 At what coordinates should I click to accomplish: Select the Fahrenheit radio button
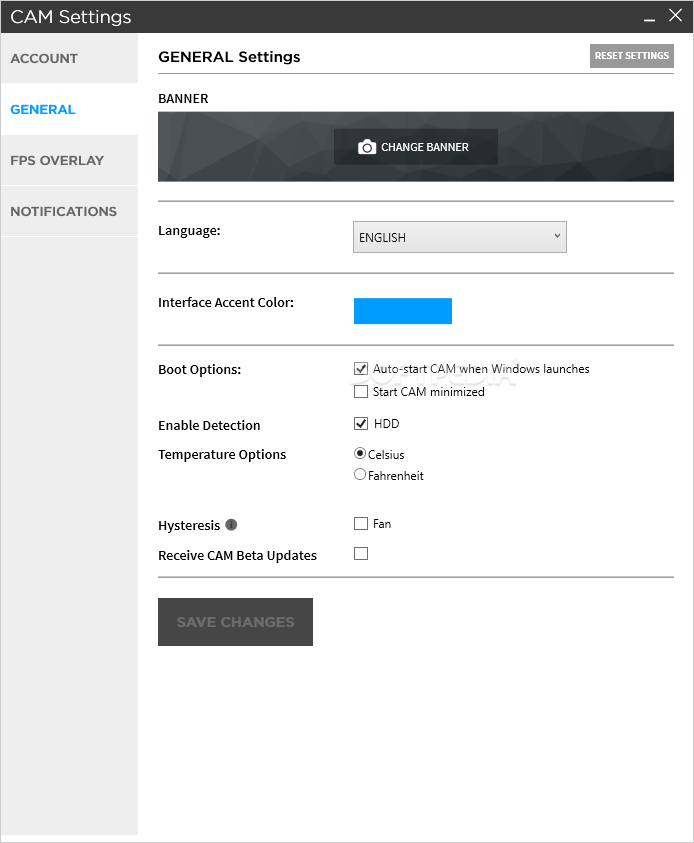360,475
